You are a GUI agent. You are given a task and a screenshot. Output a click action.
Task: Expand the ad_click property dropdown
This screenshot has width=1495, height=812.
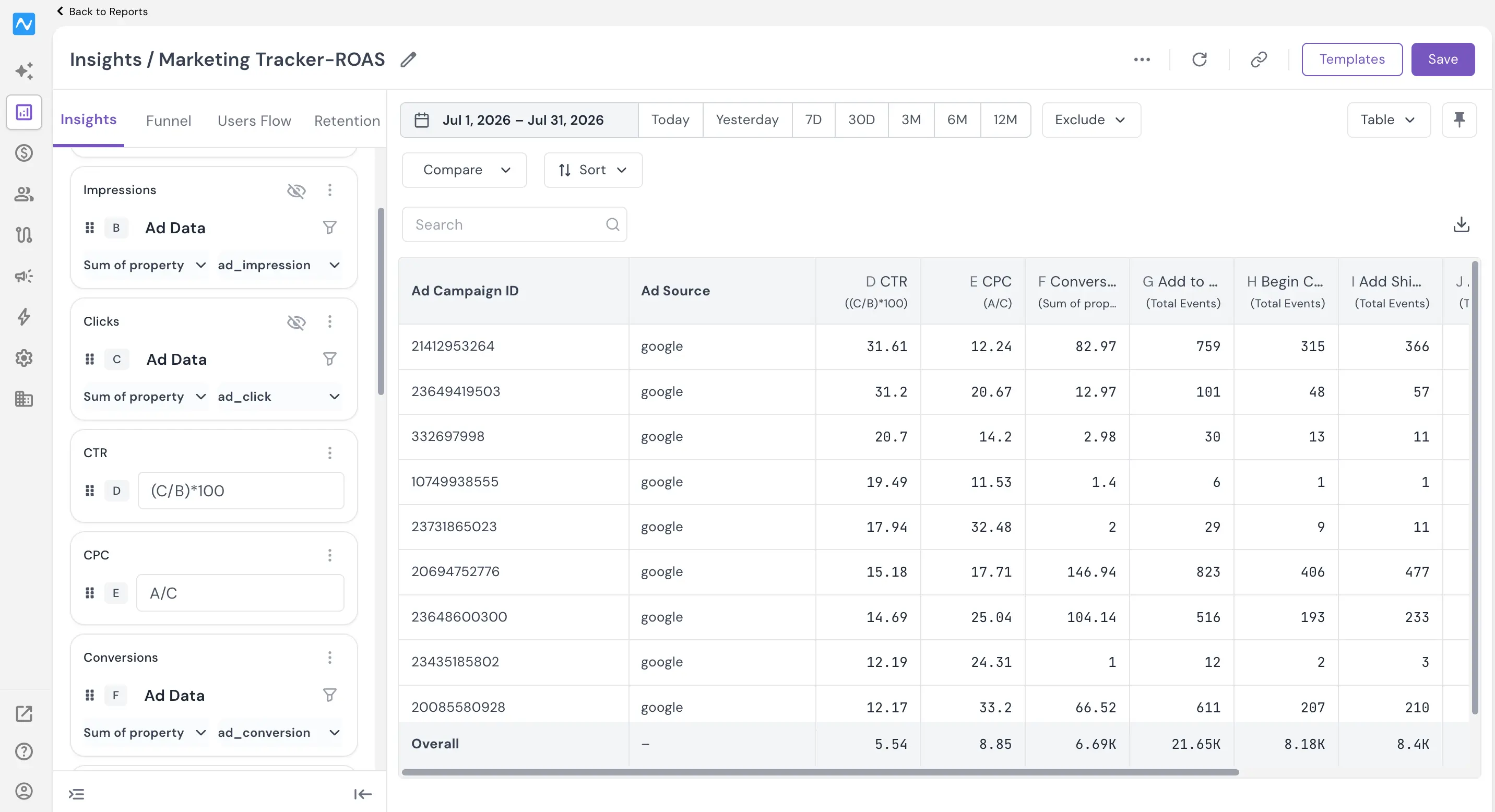click(x=279, y=397)
